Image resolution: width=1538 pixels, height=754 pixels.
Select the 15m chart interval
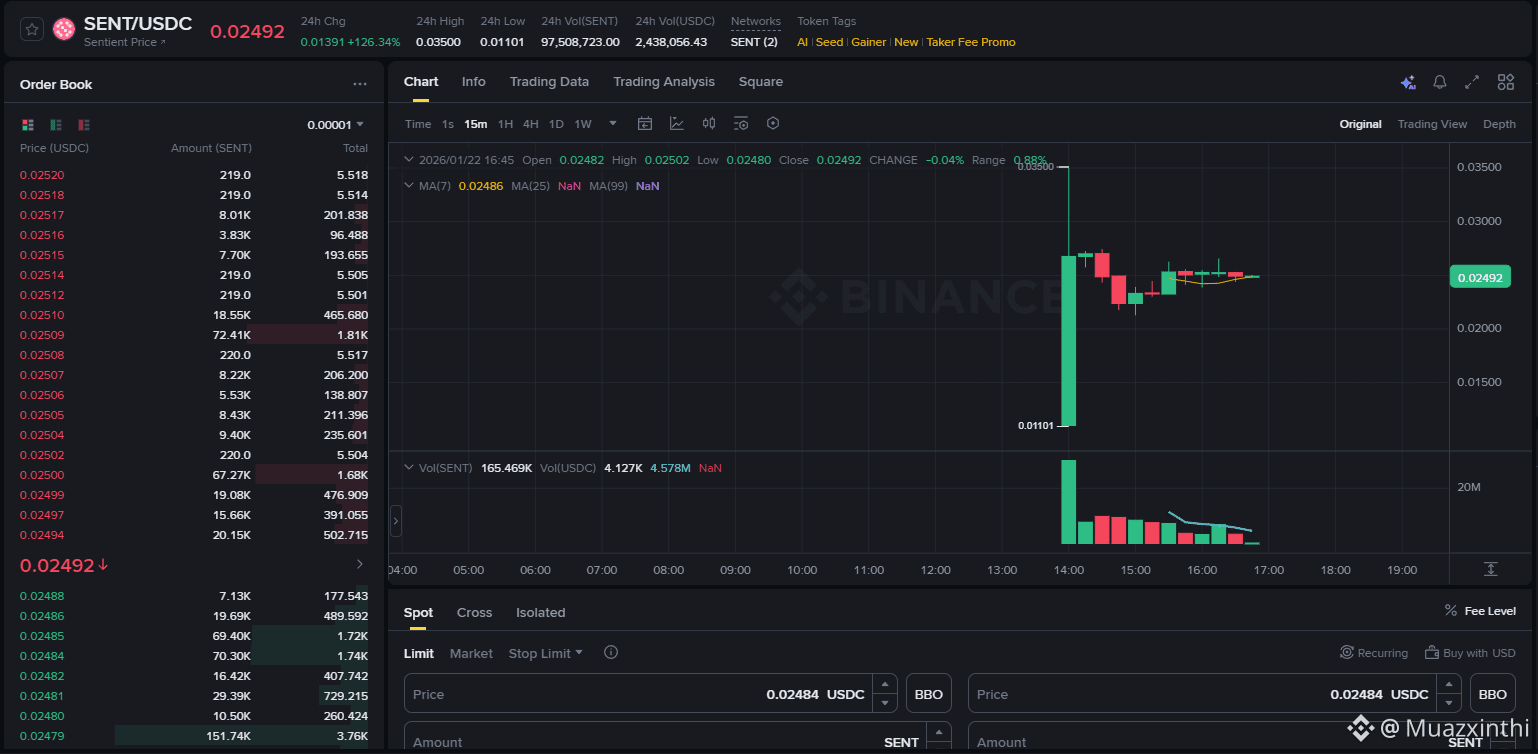[476, 124]
